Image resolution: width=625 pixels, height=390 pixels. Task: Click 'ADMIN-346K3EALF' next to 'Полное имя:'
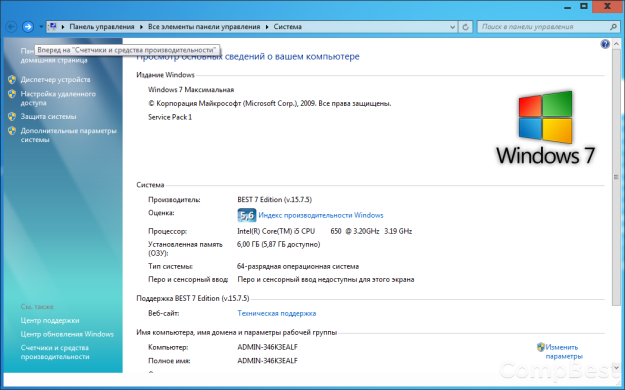(x=267, y=361)
